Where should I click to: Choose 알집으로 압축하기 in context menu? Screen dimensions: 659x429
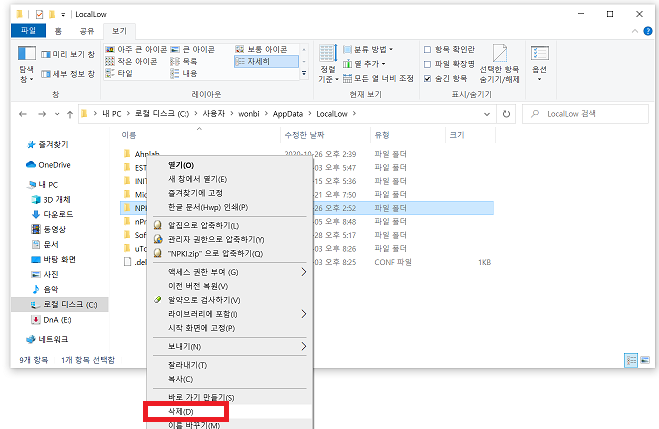pyautogui.click(x=230, y=225)
